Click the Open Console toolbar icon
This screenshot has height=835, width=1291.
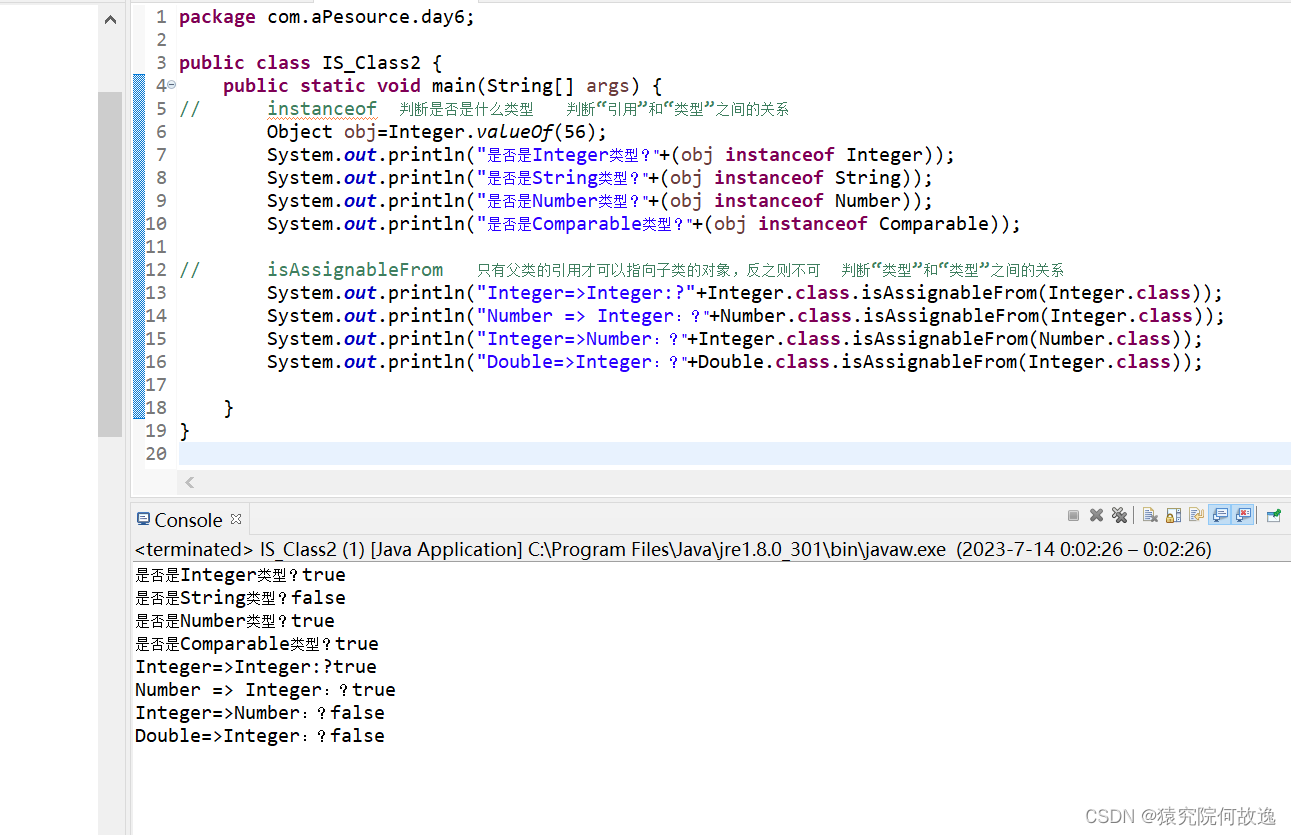1197,514
